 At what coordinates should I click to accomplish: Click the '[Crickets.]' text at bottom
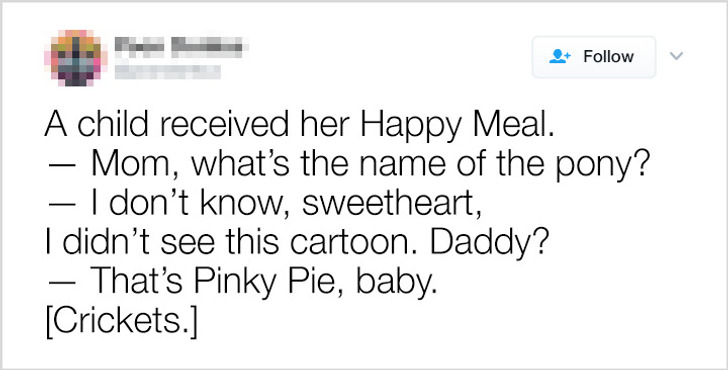click(121, 321)
